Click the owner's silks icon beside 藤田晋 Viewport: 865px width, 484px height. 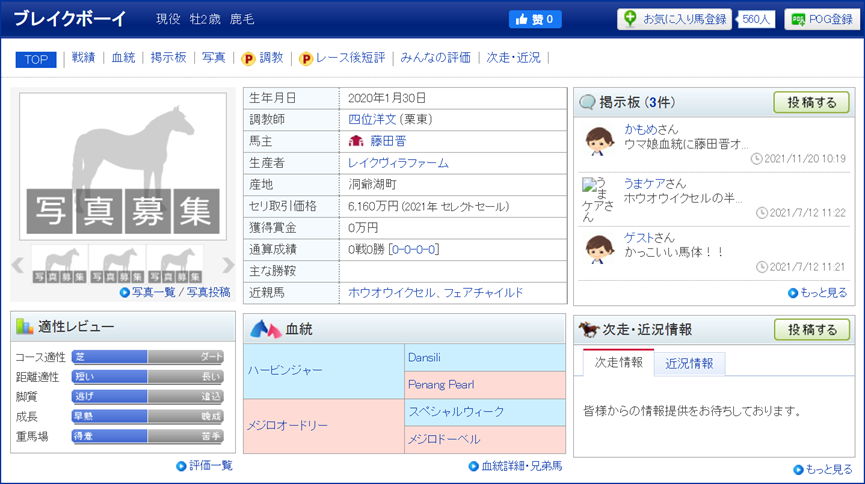(356, 141)
